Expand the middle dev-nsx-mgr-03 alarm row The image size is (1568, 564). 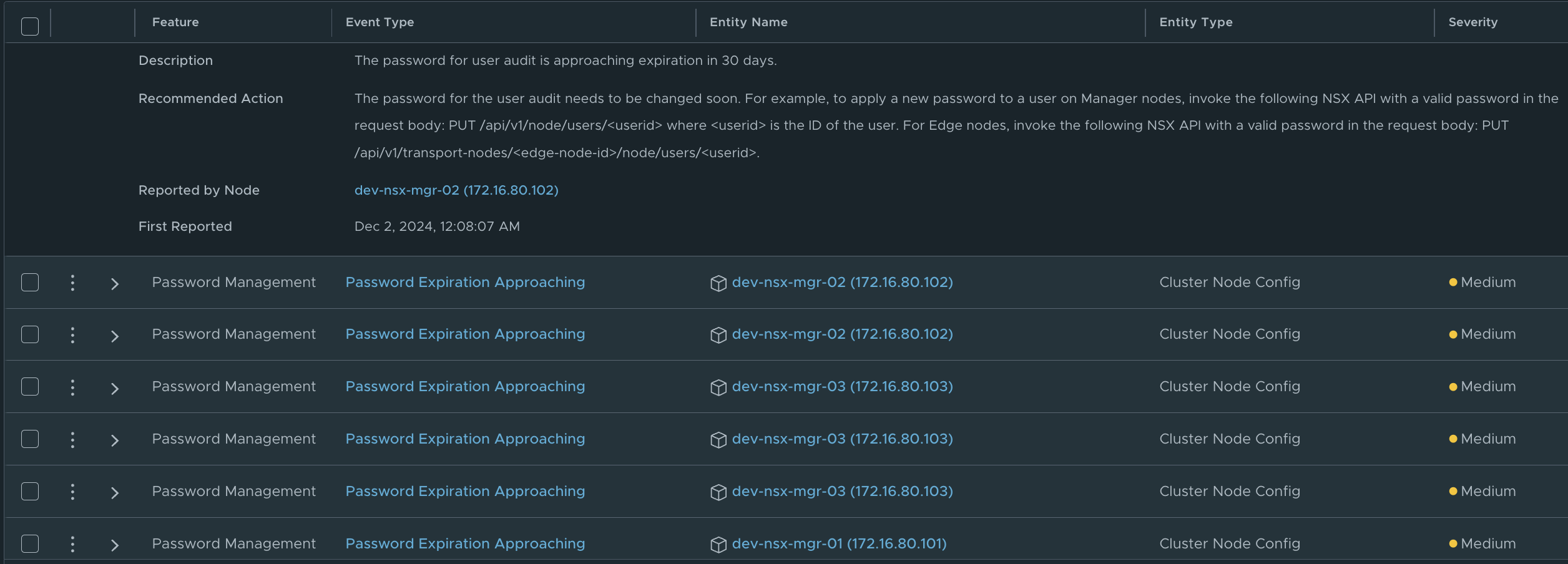[114, 440]
